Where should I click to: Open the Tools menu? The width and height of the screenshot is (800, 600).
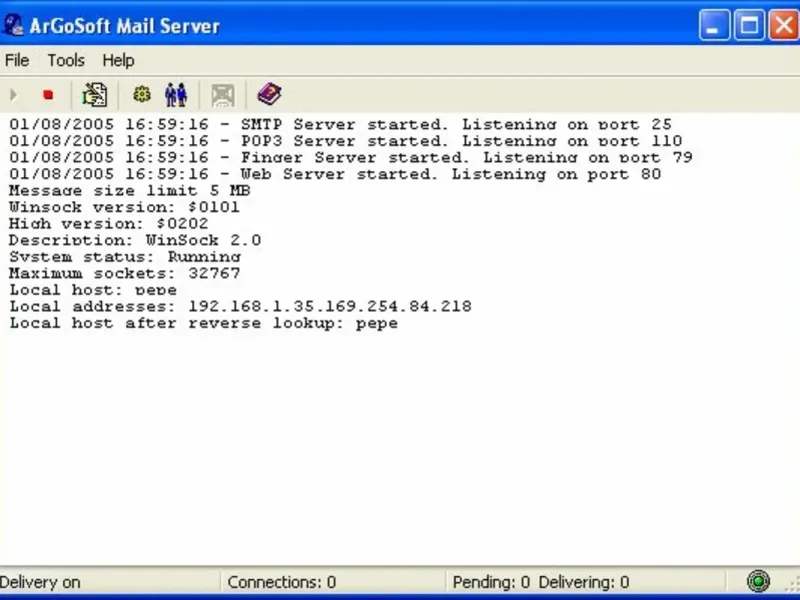[x=66, y=60]
